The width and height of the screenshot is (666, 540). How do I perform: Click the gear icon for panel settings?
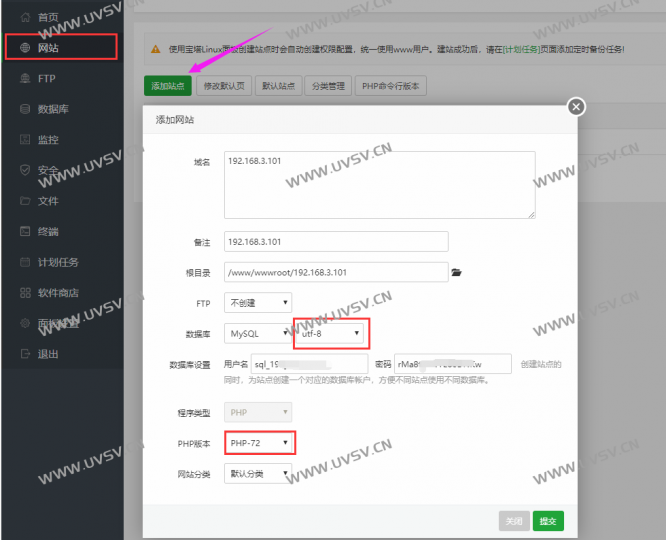25,323
